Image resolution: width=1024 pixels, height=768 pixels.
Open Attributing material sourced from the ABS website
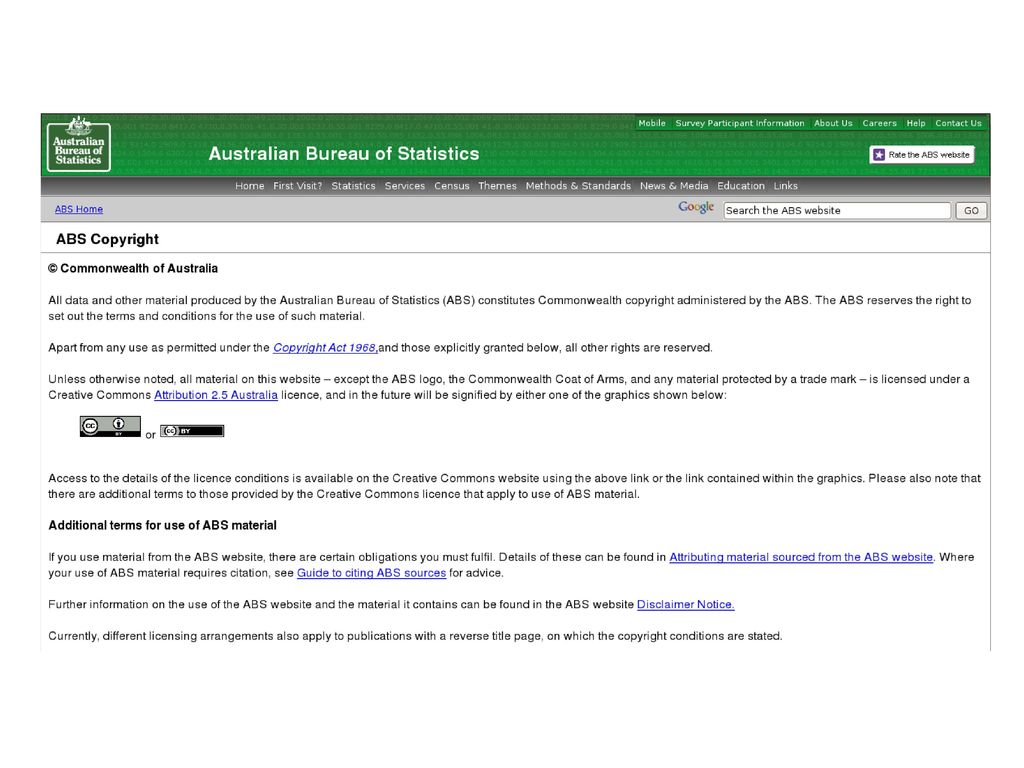click(801, 557)
